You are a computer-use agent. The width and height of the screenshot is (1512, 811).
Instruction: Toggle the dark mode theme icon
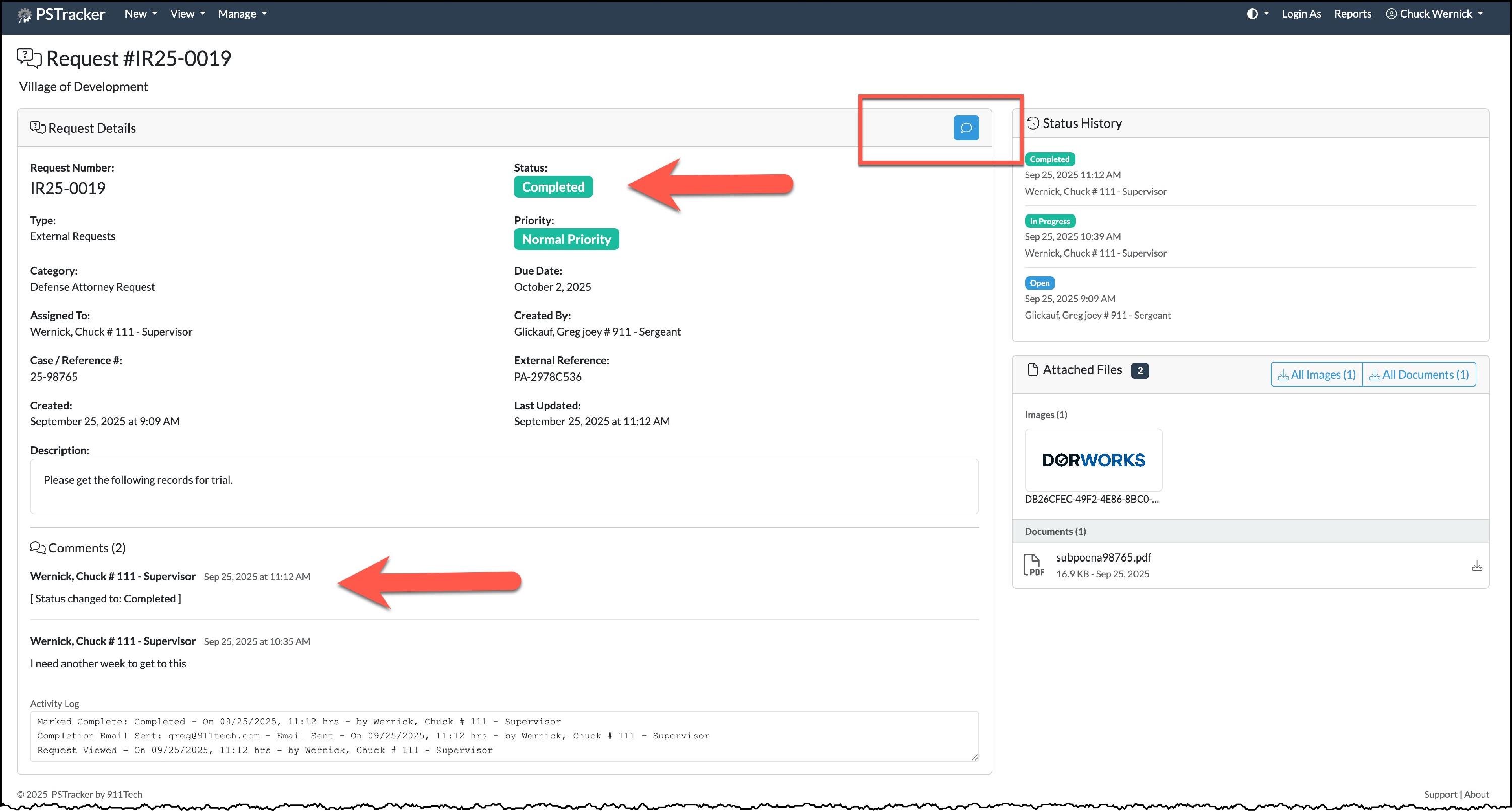pyautogui.click(x=1252, y=14)
